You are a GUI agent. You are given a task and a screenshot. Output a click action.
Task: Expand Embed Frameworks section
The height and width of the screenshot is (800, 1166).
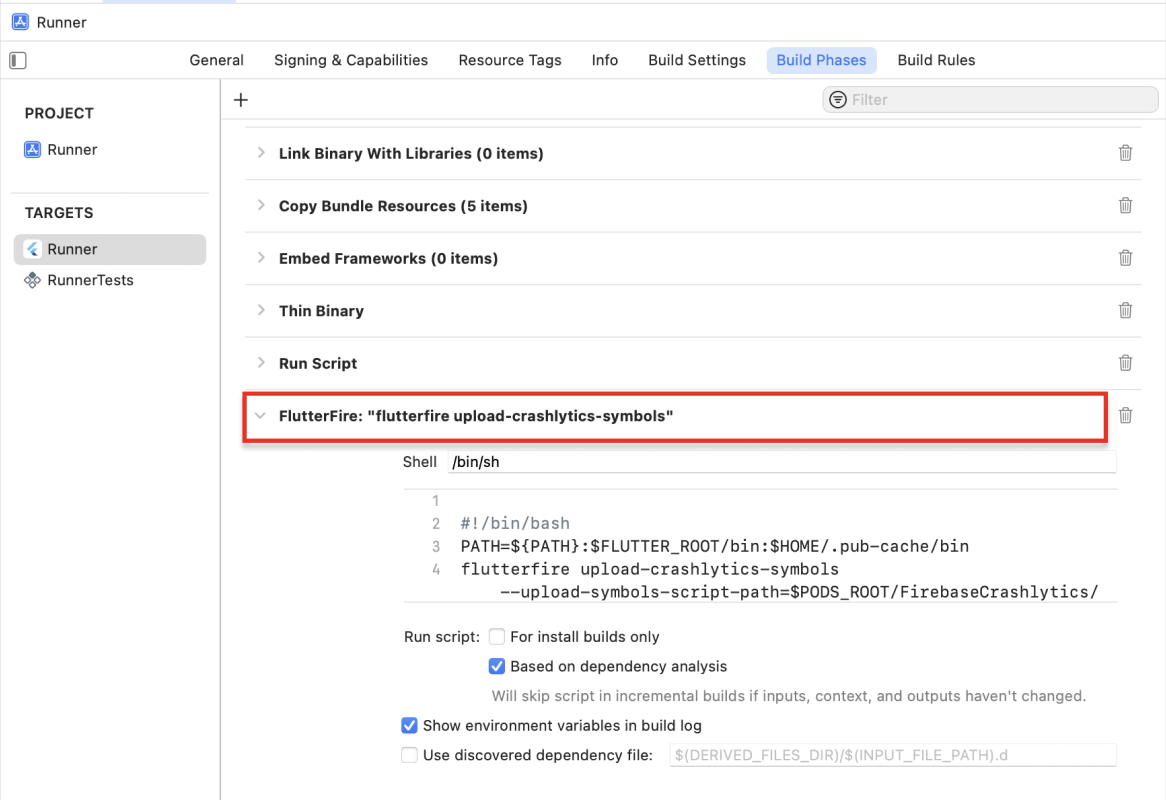click(261, 258)
